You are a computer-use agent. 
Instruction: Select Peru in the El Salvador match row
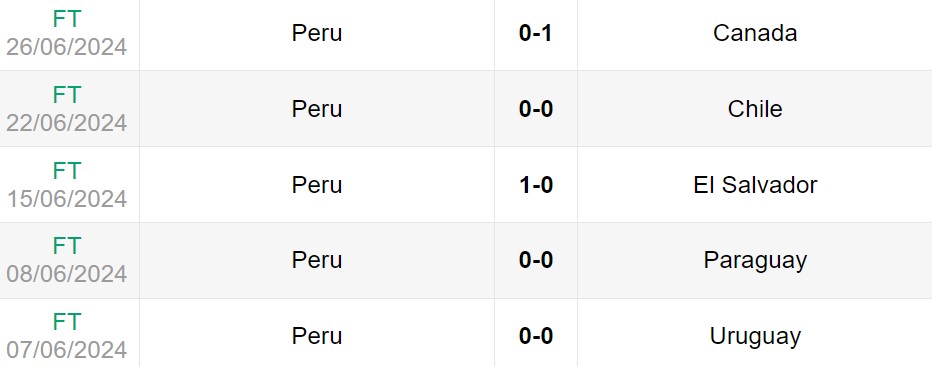(x=317, y=185)
